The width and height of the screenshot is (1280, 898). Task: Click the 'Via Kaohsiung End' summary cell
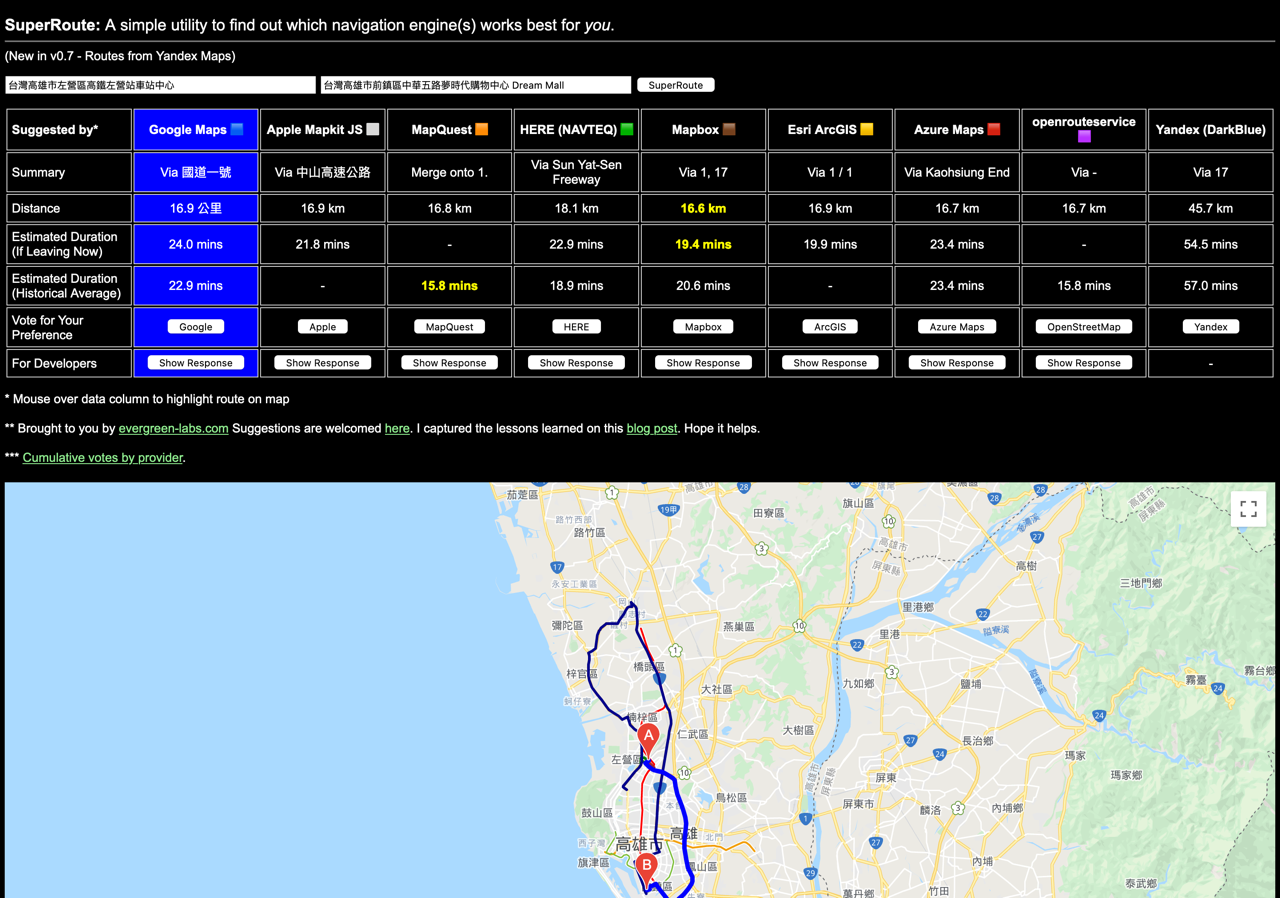pos(957,172)
